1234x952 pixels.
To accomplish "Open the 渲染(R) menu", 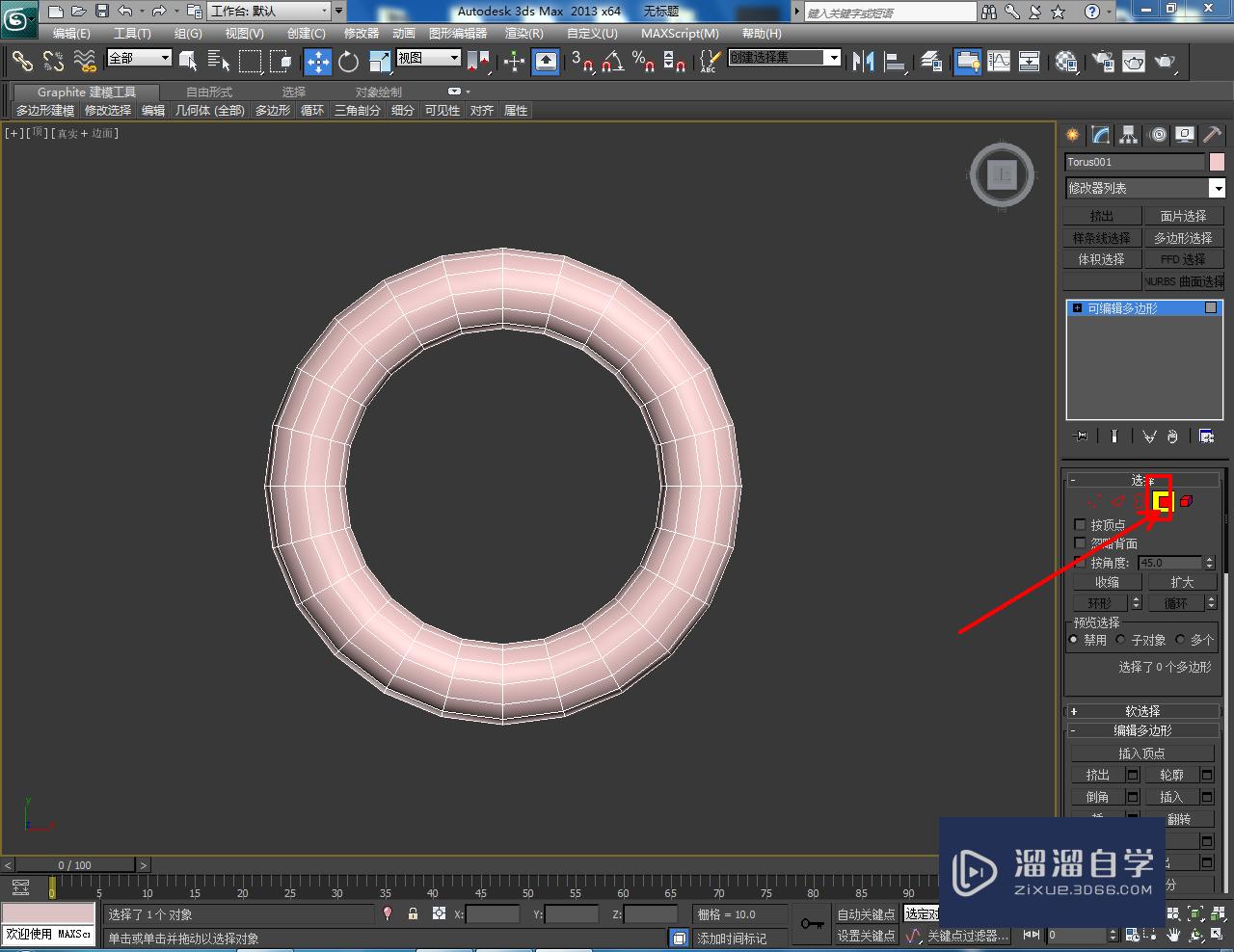I will [524, 33].
